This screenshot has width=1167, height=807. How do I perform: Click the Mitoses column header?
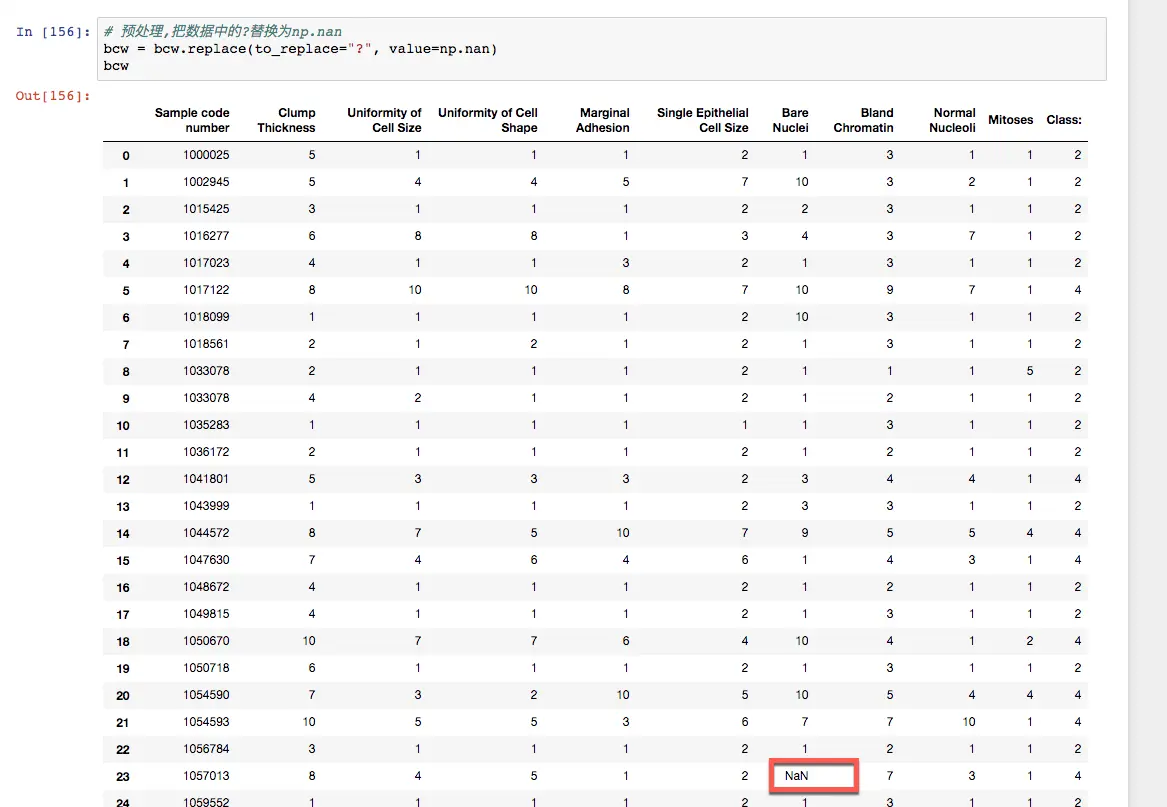(x=1011, y=120)
